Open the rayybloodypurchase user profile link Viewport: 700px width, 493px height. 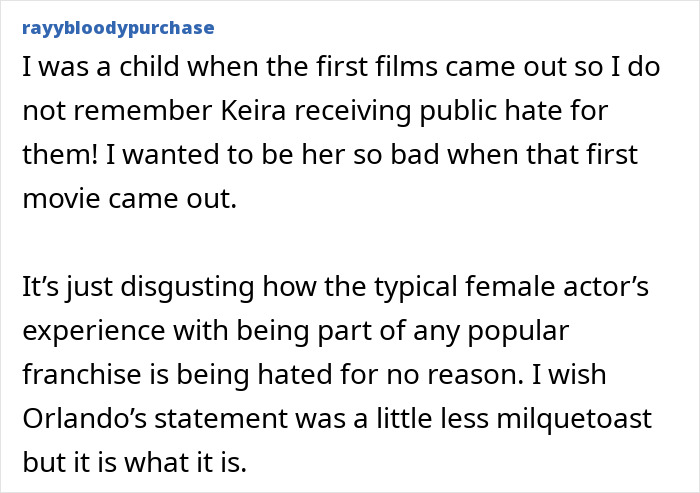click(x=118, y=28)
